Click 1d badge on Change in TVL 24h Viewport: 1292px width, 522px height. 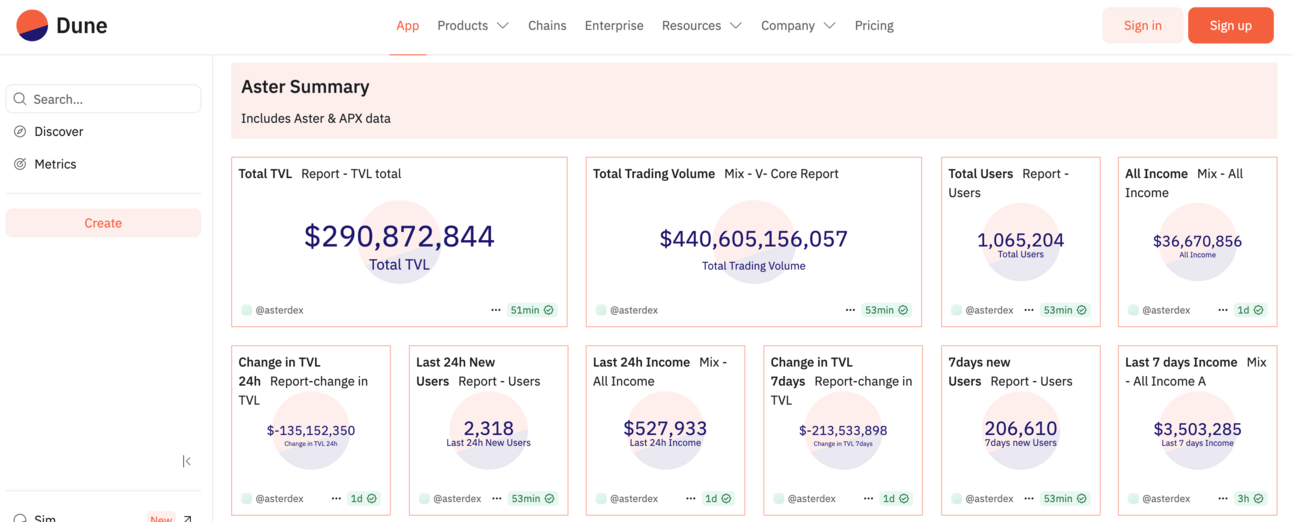click(364, 498)
